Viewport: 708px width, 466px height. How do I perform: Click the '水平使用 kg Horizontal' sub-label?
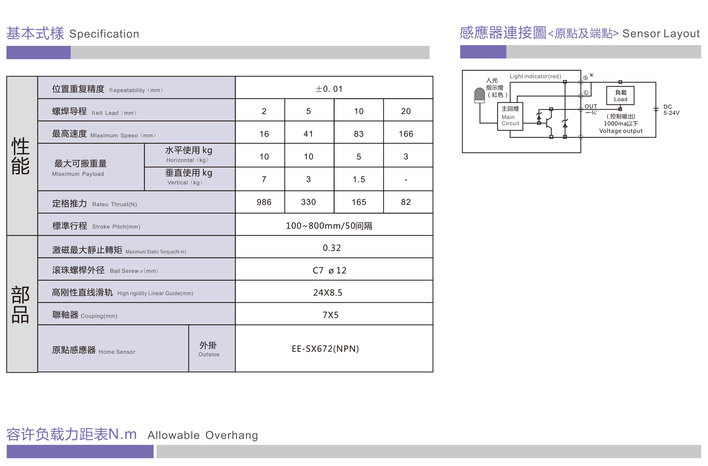tap(189, 154)
